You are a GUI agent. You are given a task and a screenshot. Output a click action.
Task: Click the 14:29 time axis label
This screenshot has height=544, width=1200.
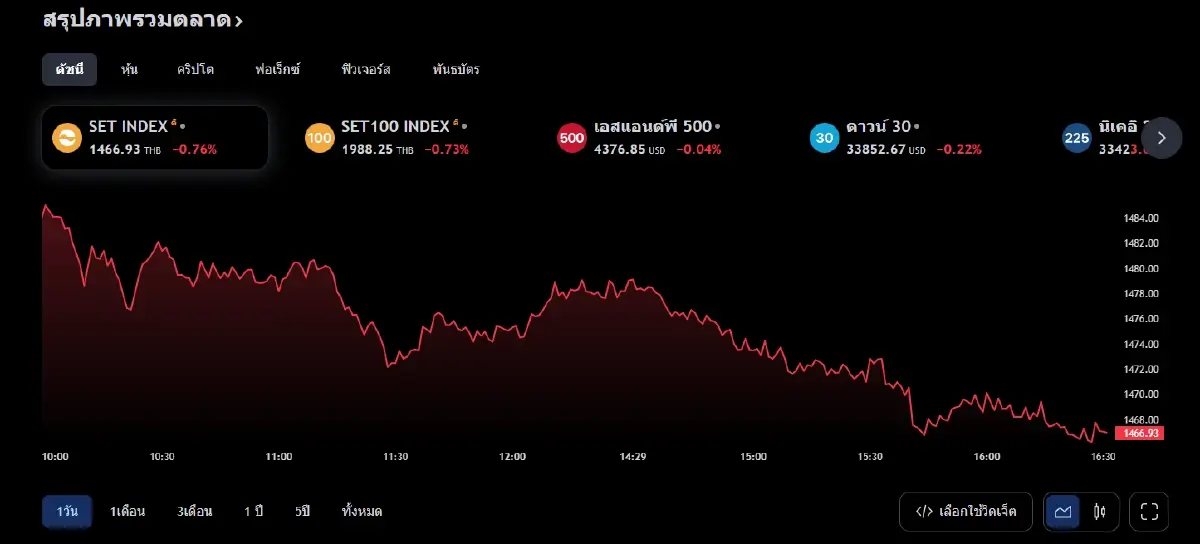pyautogui.click(x=633, y=456)
